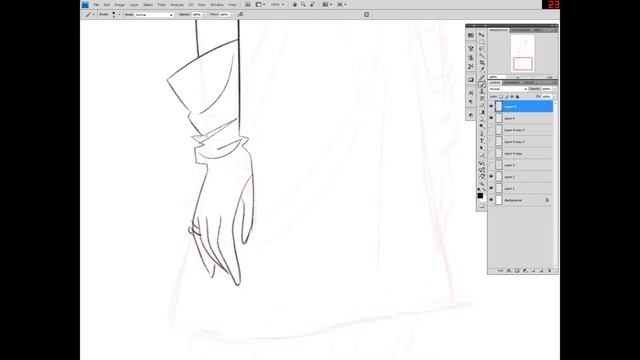Open the Window menu
This screenshot has height=360, width=640.
(217, 4)
